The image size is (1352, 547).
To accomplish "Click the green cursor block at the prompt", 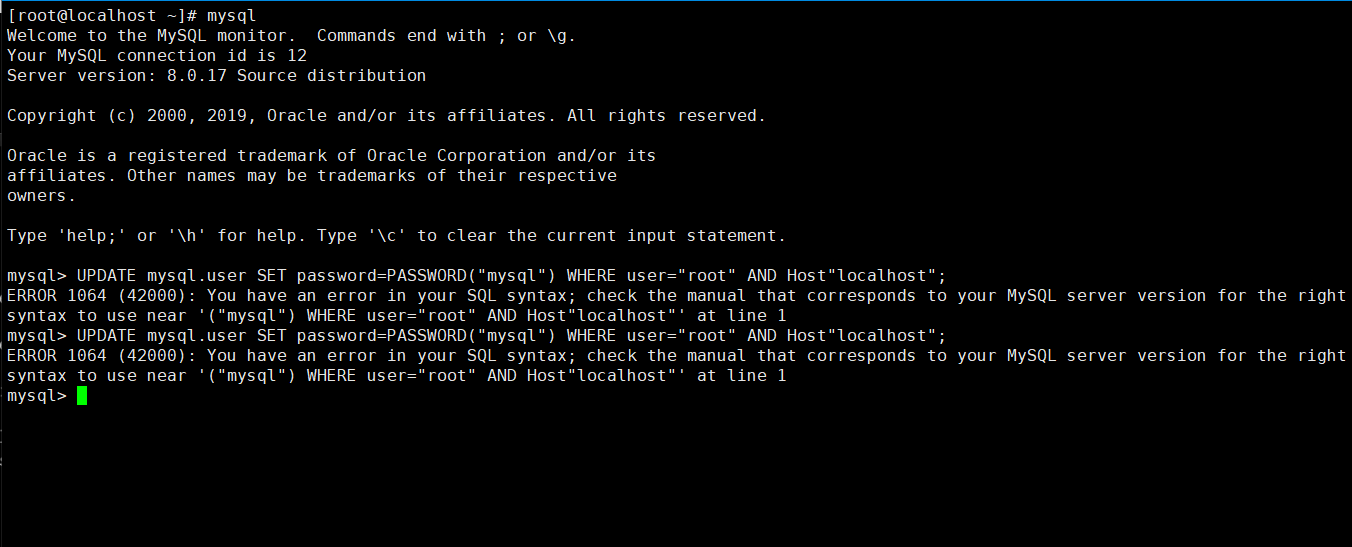I will pyautogui.click(x=82, y=396).
